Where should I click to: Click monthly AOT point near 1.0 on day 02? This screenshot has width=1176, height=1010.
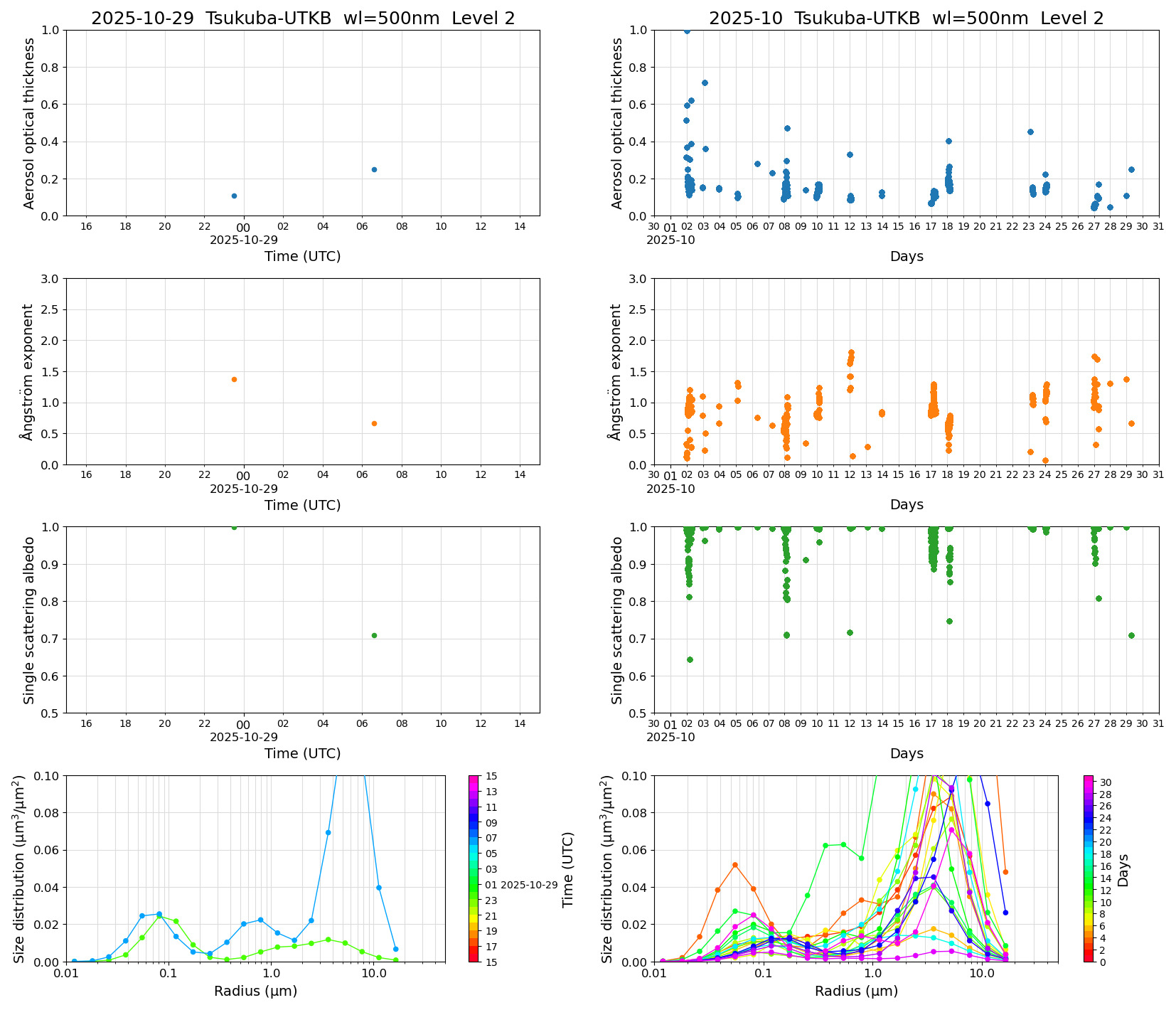coord(687,31)
